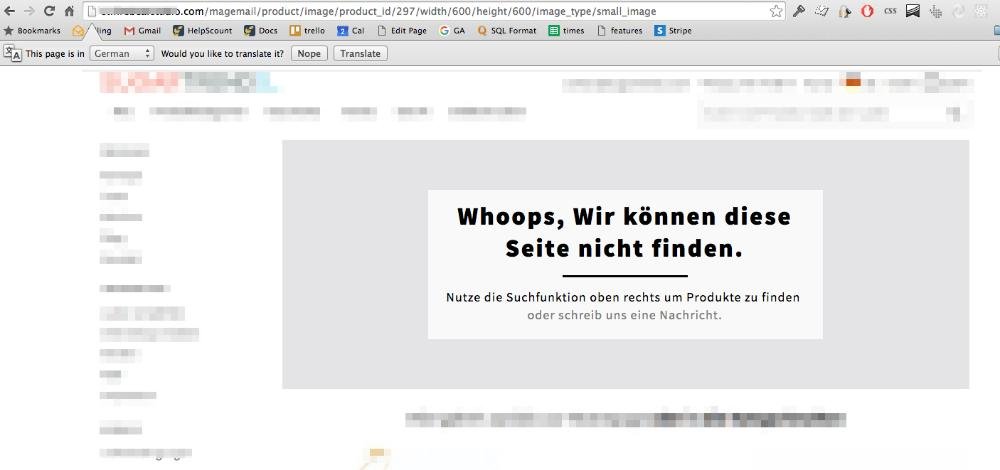Click the URL address bar

pos(430,11)
